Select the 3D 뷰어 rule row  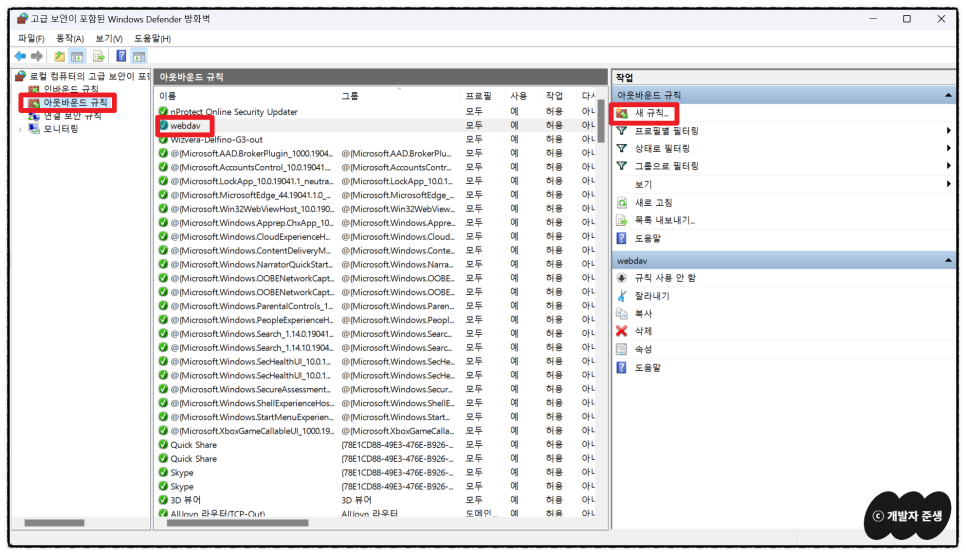376,500
